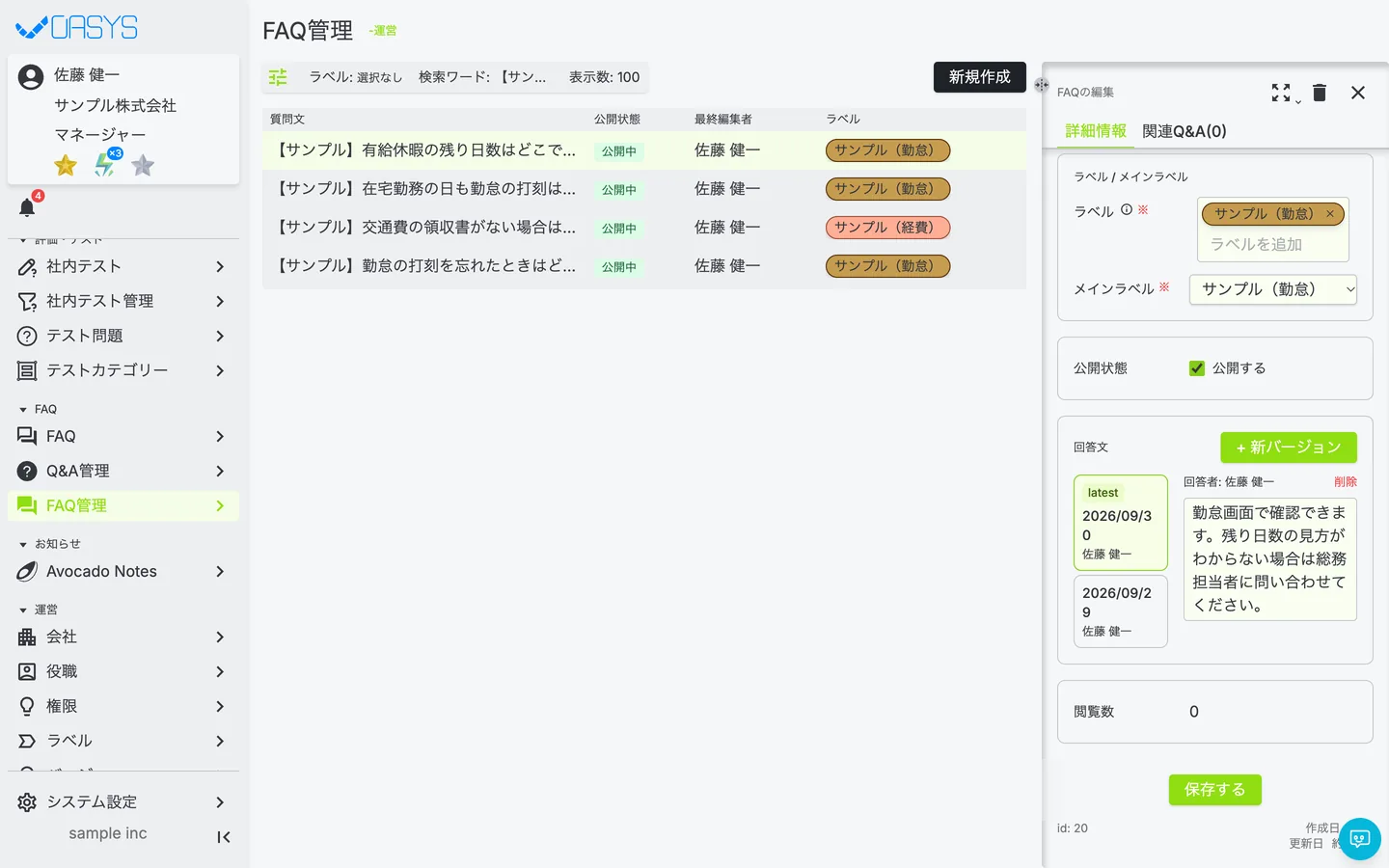Click the label info circle icon
Image resolution: width=1389 pixels, height=868 pixels.
click(x=1127, y=209)
